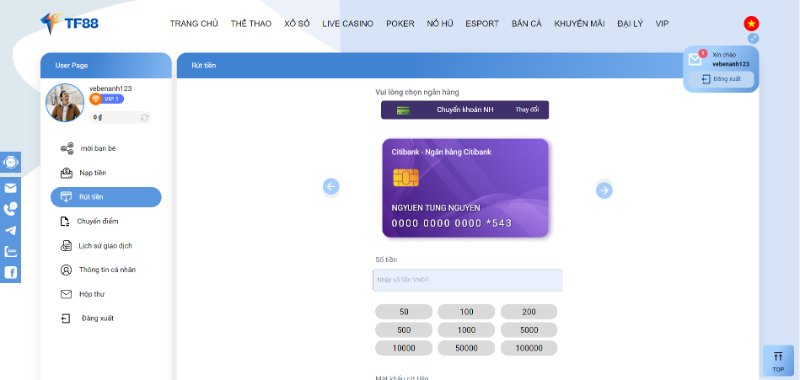800x380 pixels.
Task: Click the small expand icon below the flag
Action: coord(753,38)
